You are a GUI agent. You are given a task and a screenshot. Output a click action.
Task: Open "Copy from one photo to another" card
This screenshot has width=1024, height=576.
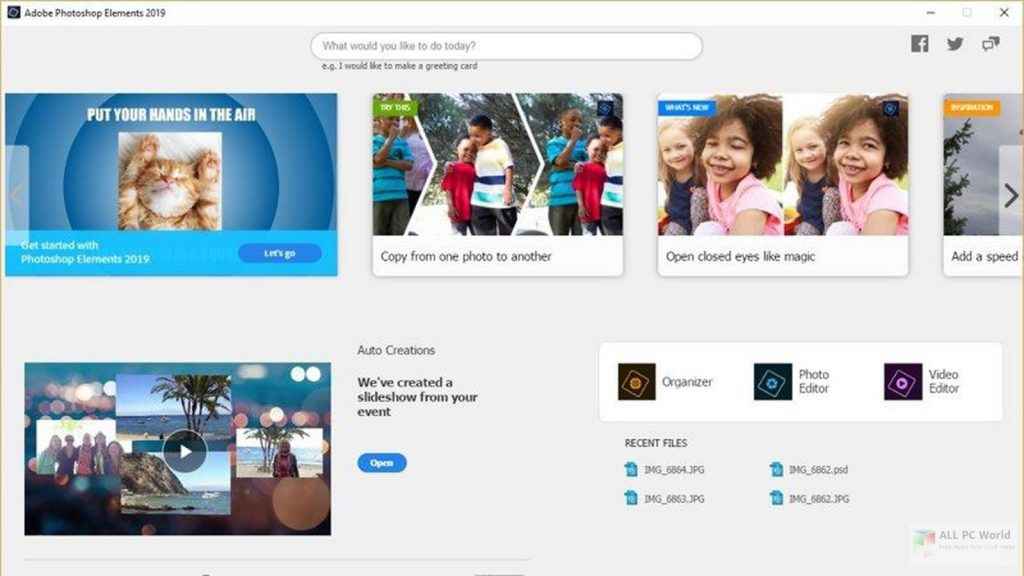click(497, 185)
